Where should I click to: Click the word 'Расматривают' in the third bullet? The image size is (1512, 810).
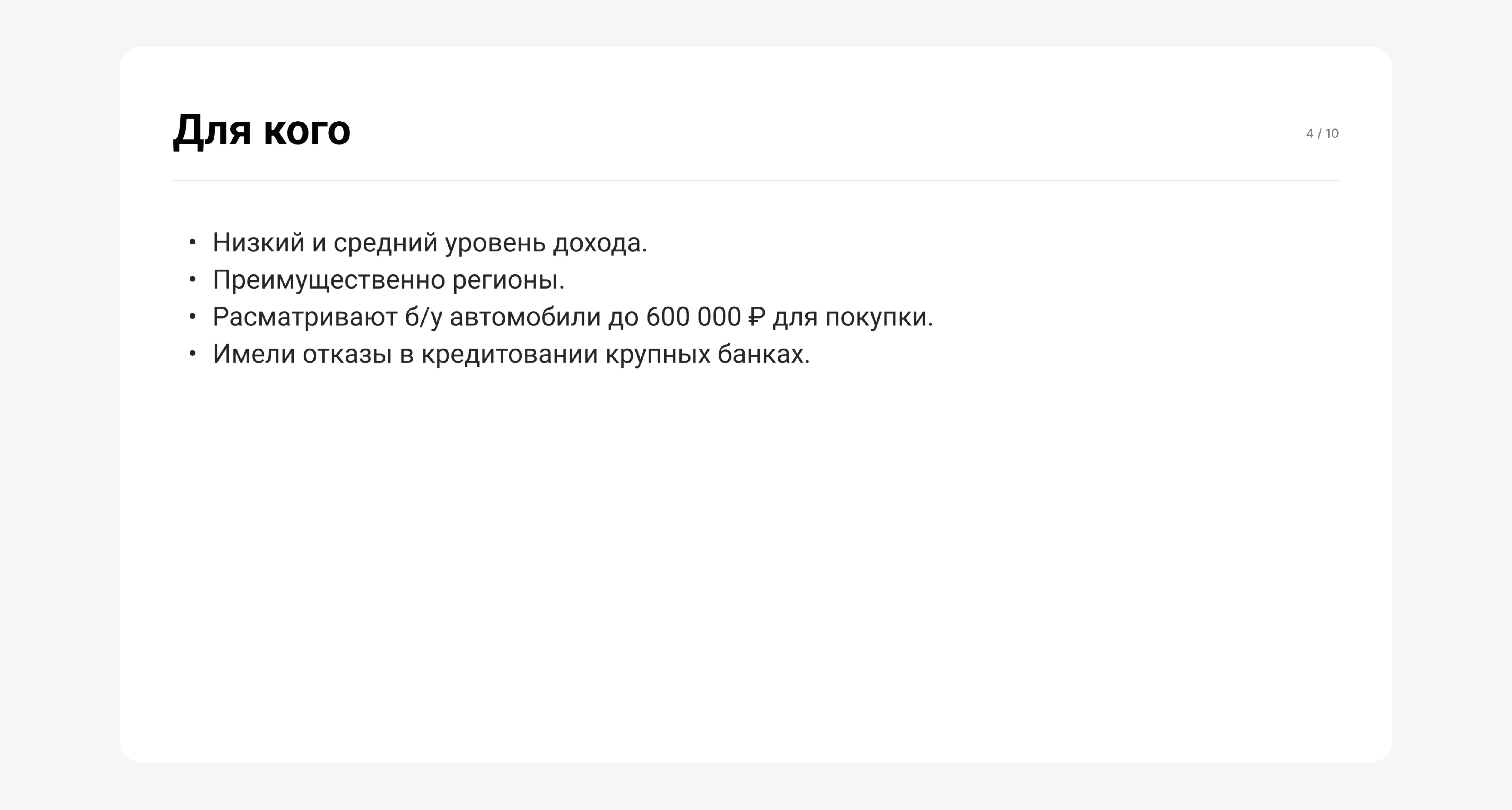(304, 317)
